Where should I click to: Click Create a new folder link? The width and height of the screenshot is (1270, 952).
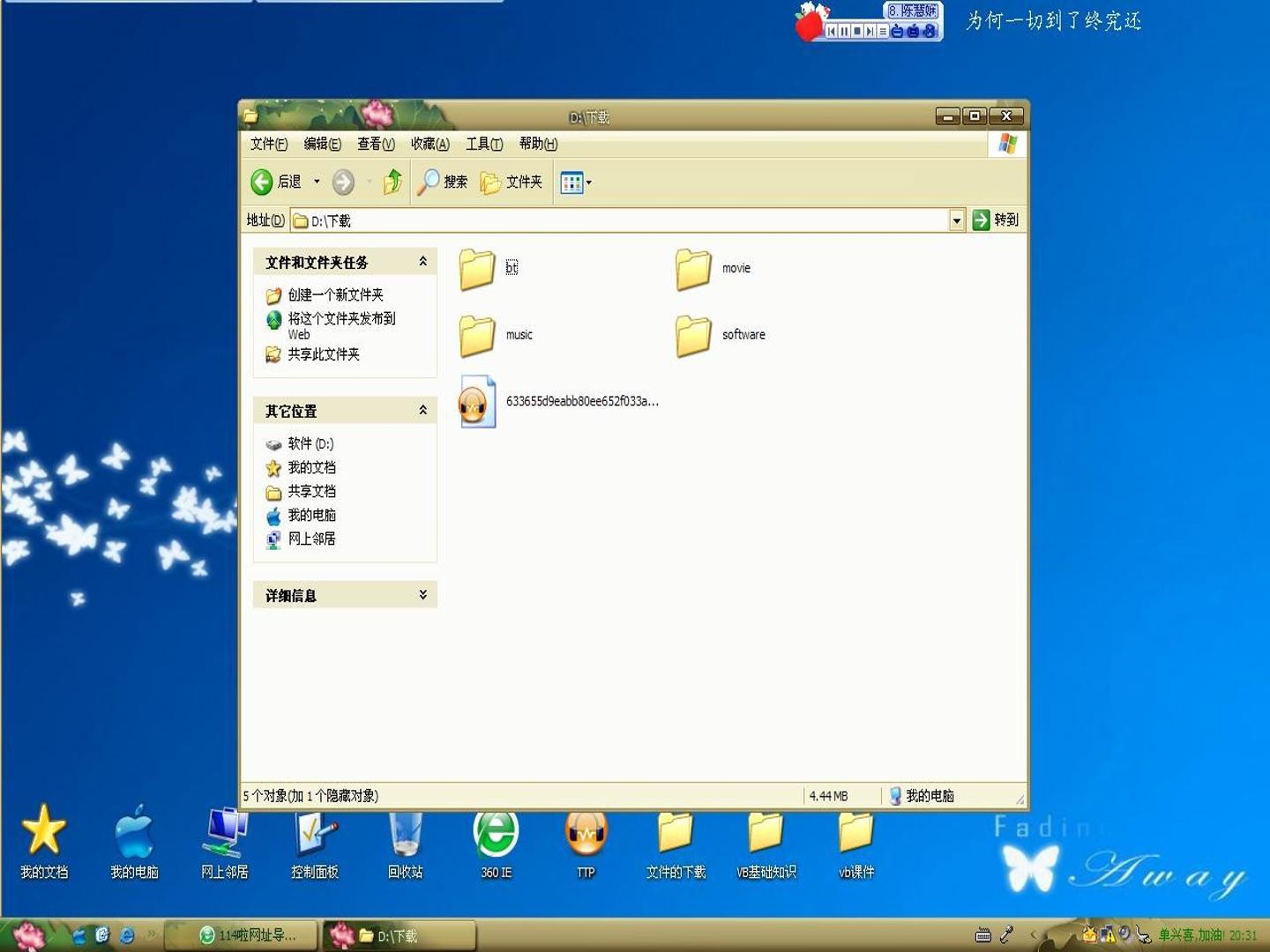335,294
